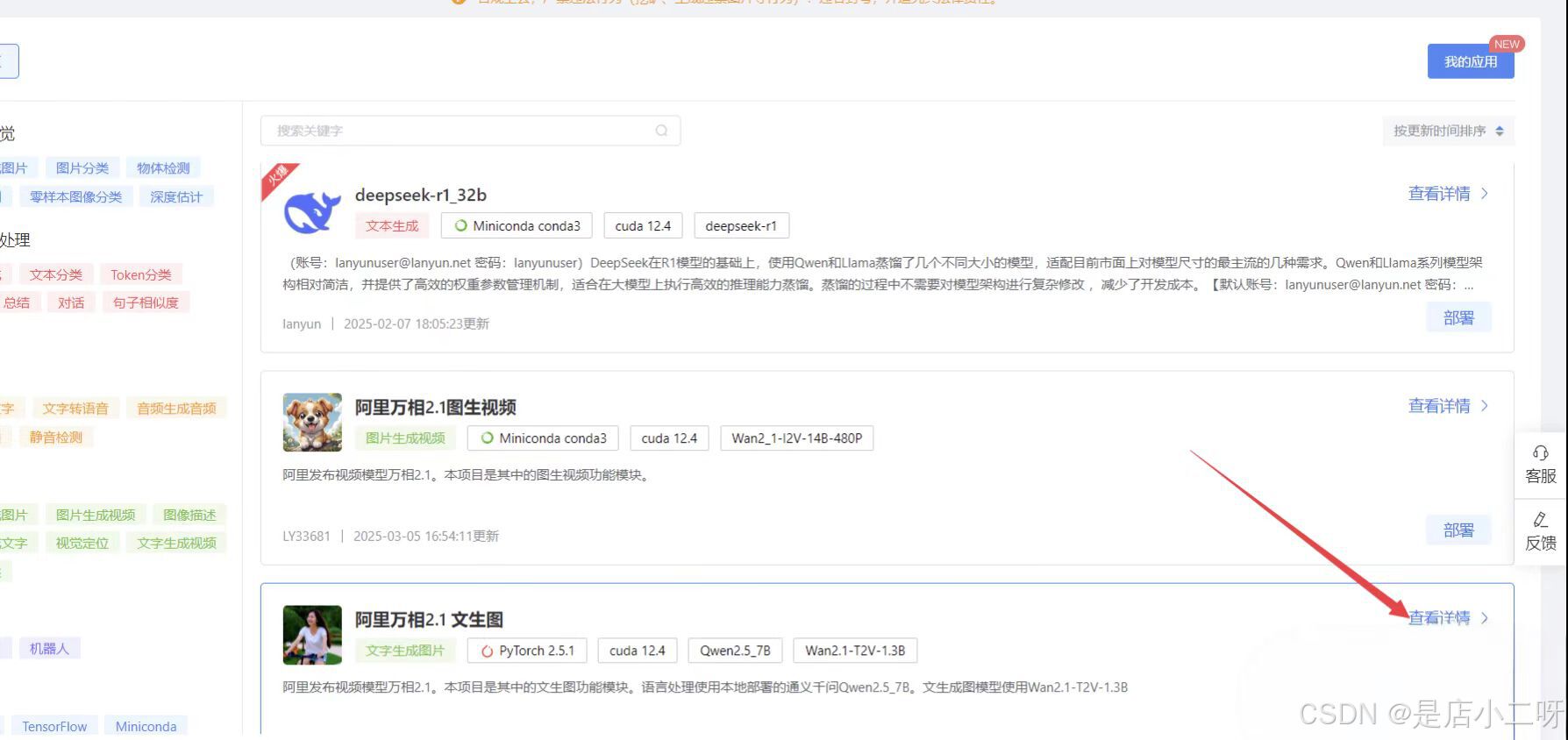Select the 视觉定位 filter tag
This screenshot has width=1568, height=740.
pyautogui.click(x=82, y=544)
